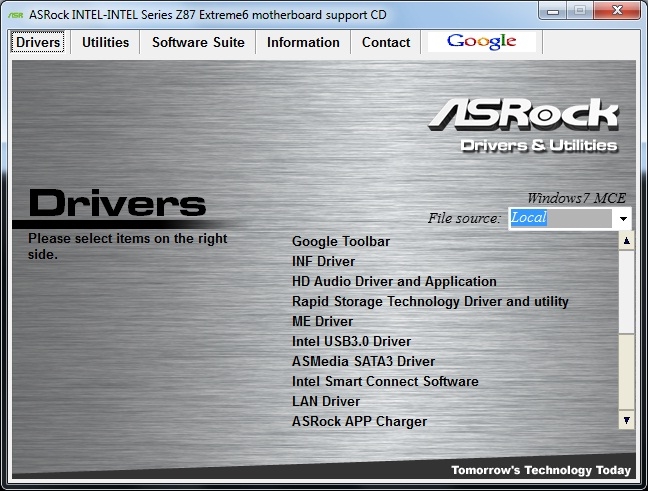Select Google Toolbar from the list
Screen dimensions: 648x491
click(x=341, y=241)
